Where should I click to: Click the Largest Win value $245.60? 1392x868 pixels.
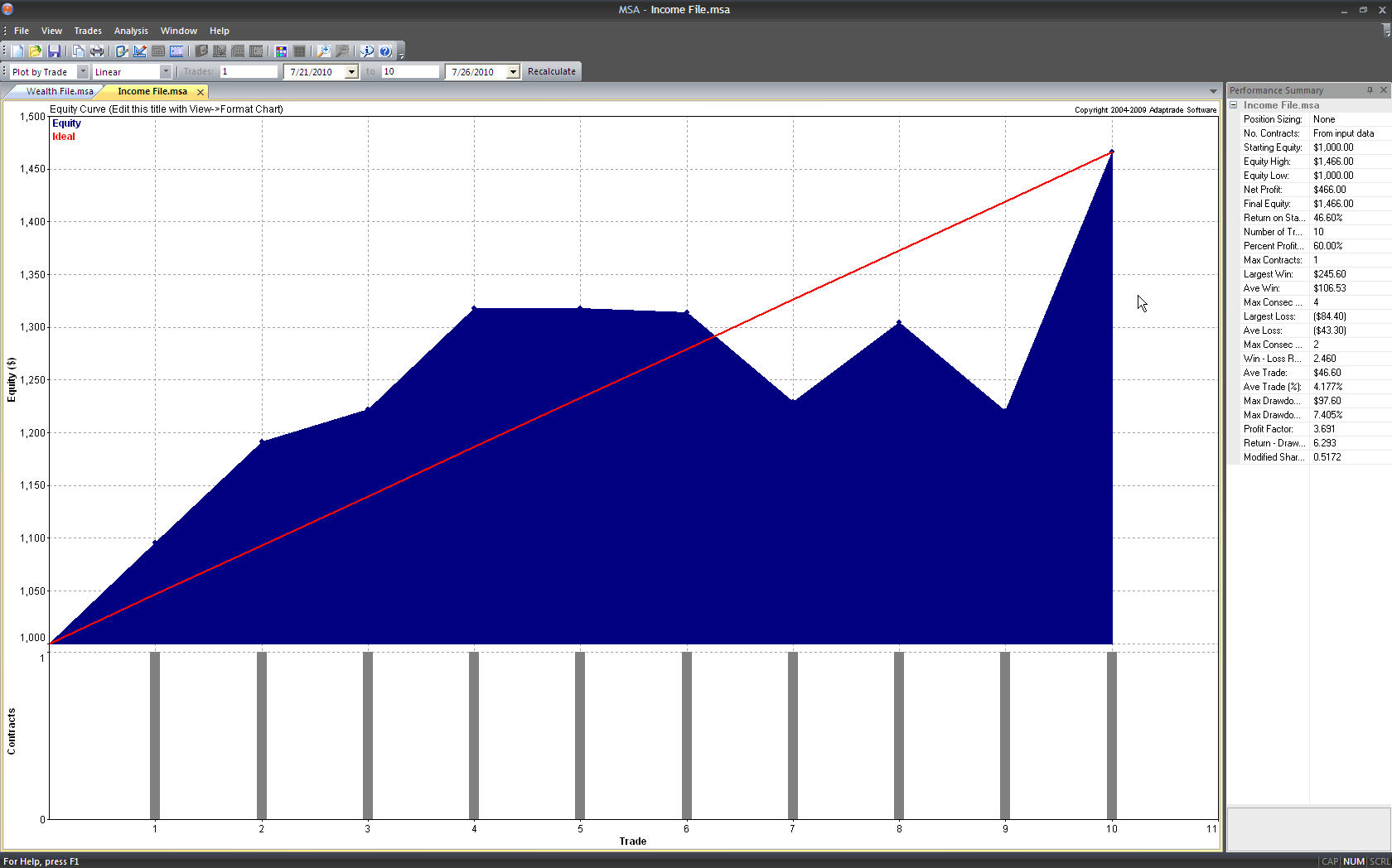[x=1330, y=274]
